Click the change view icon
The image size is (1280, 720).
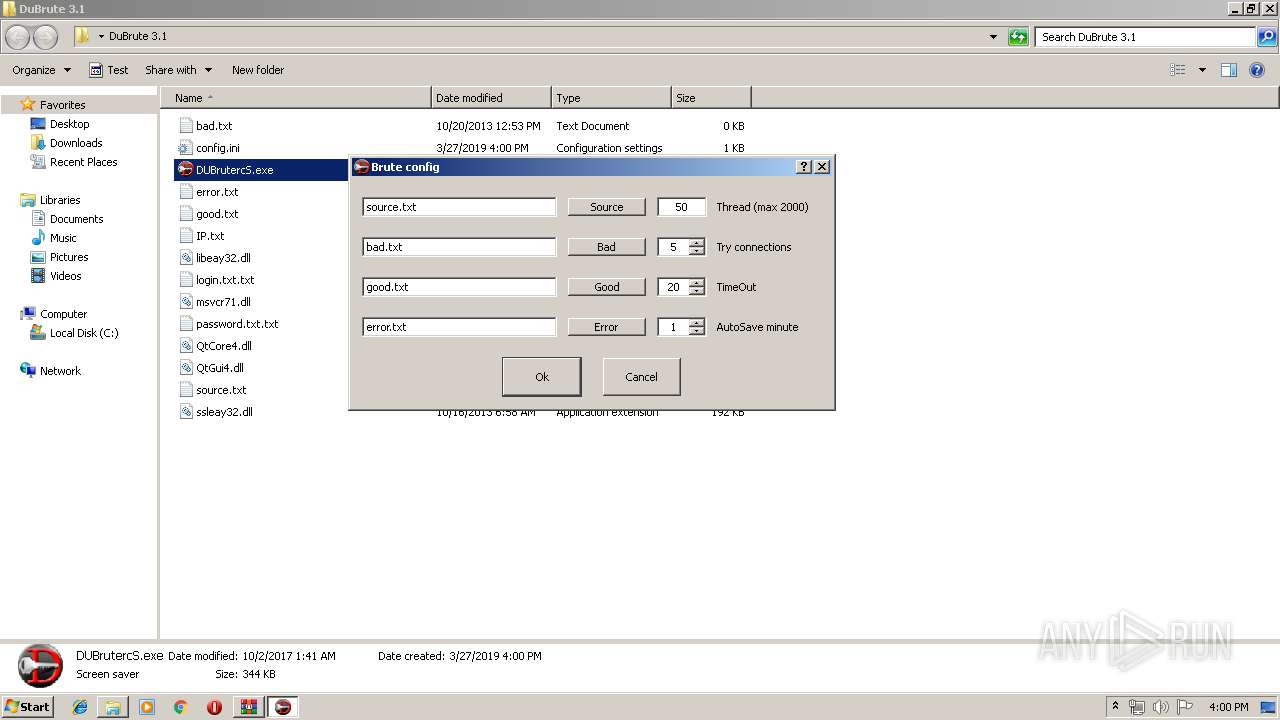point(1178,70)
